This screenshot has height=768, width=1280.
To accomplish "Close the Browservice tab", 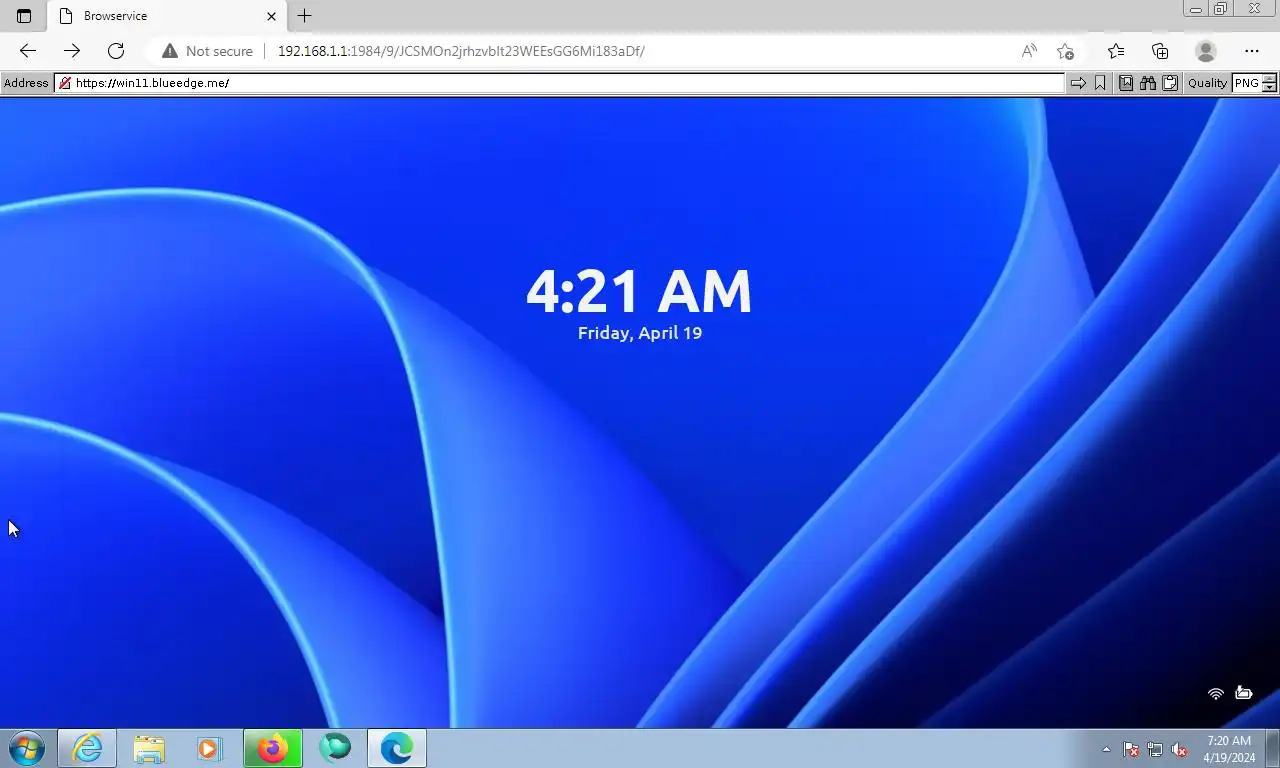I will (x=272, y=16).
